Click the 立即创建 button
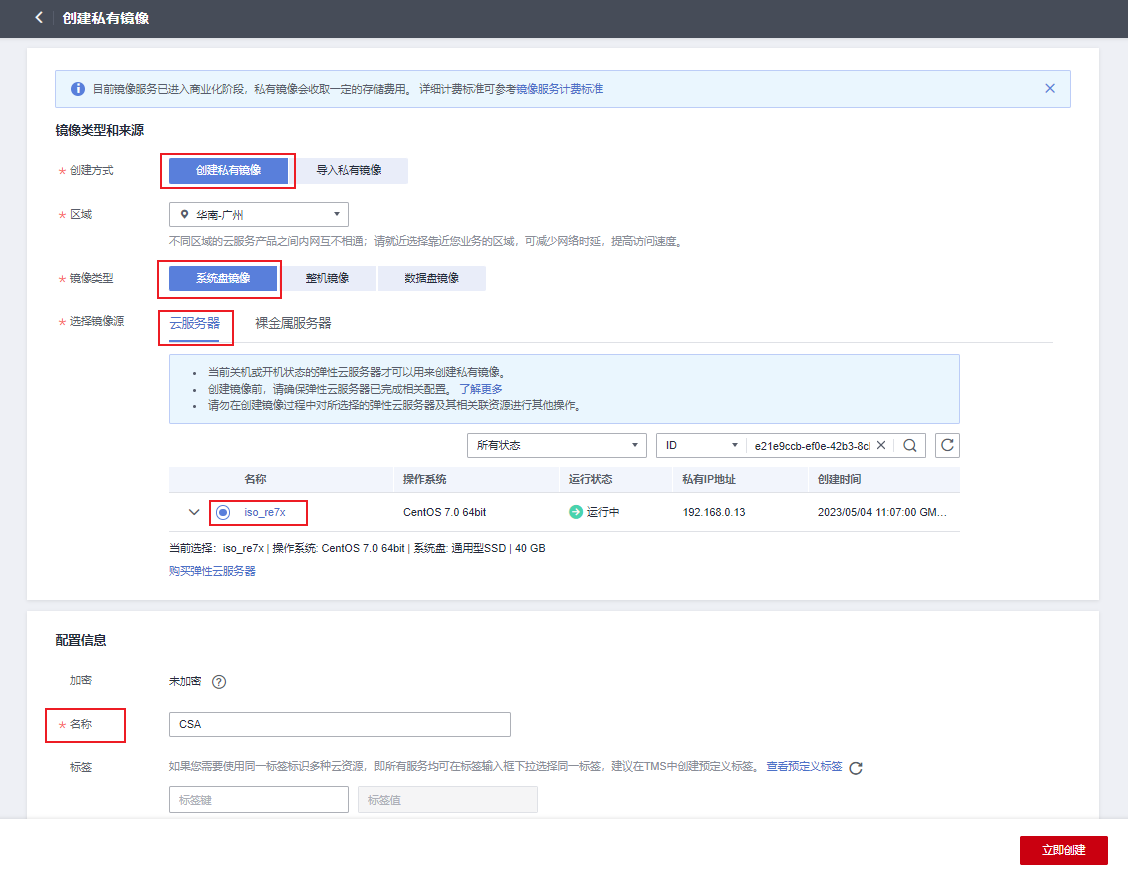 (x=1063, y=850)
